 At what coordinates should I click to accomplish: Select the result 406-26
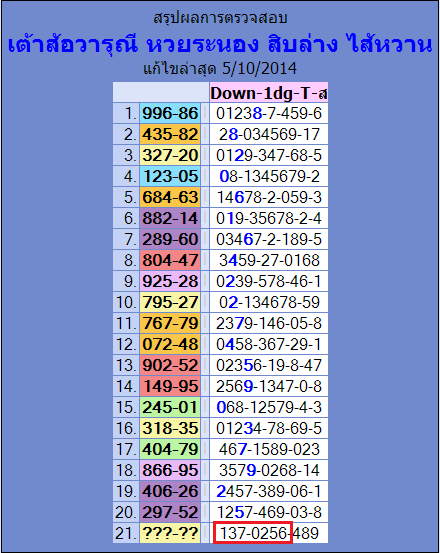coord(170,491)
